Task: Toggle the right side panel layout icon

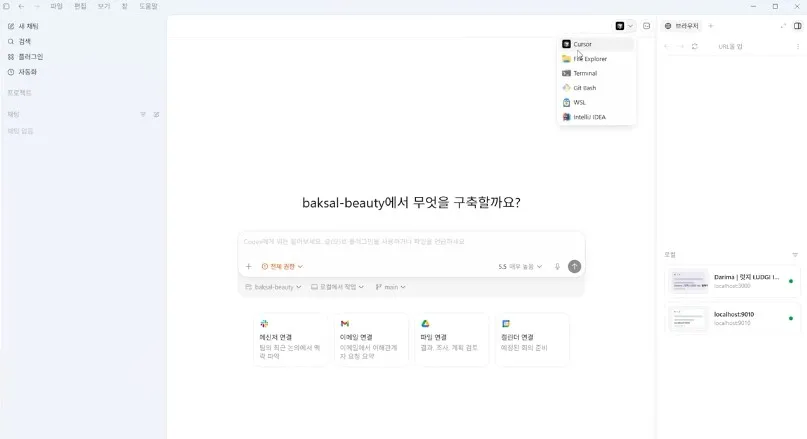Action: tap(797, 26)
